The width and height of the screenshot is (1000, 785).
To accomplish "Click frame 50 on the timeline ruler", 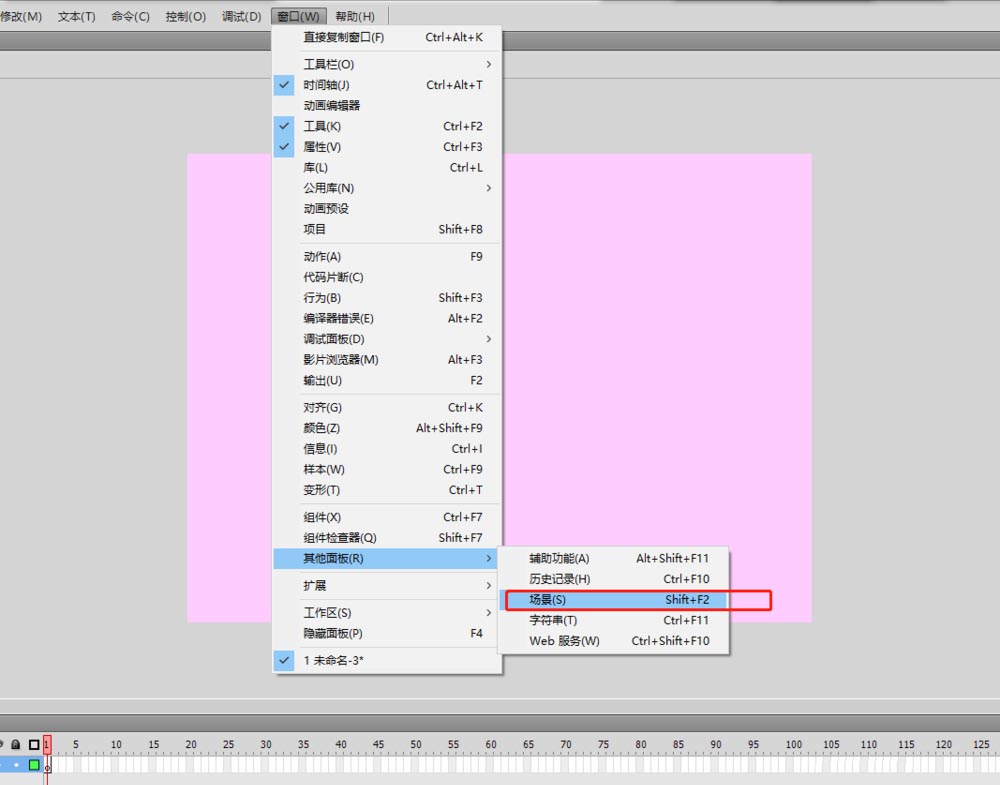I will [x=416, y=744].
